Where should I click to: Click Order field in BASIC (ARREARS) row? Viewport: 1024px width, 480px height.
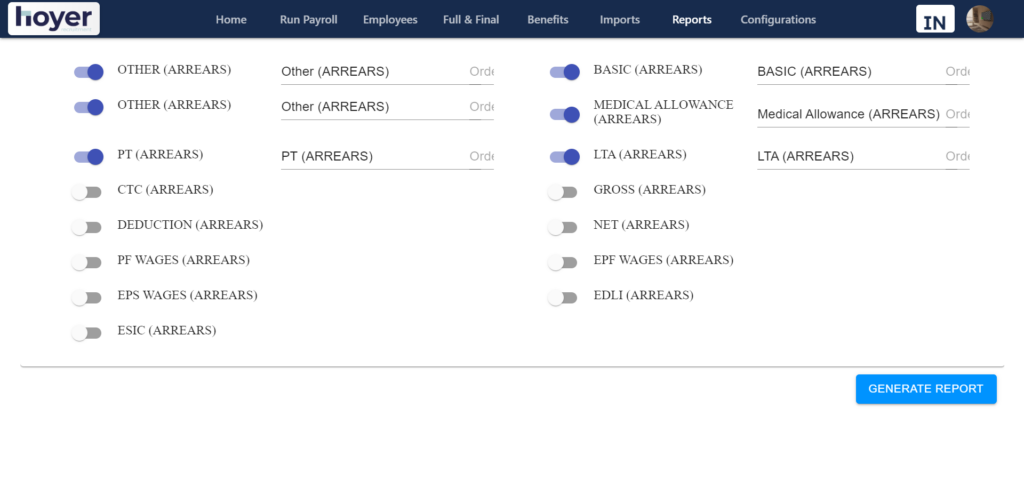point(957,72)
